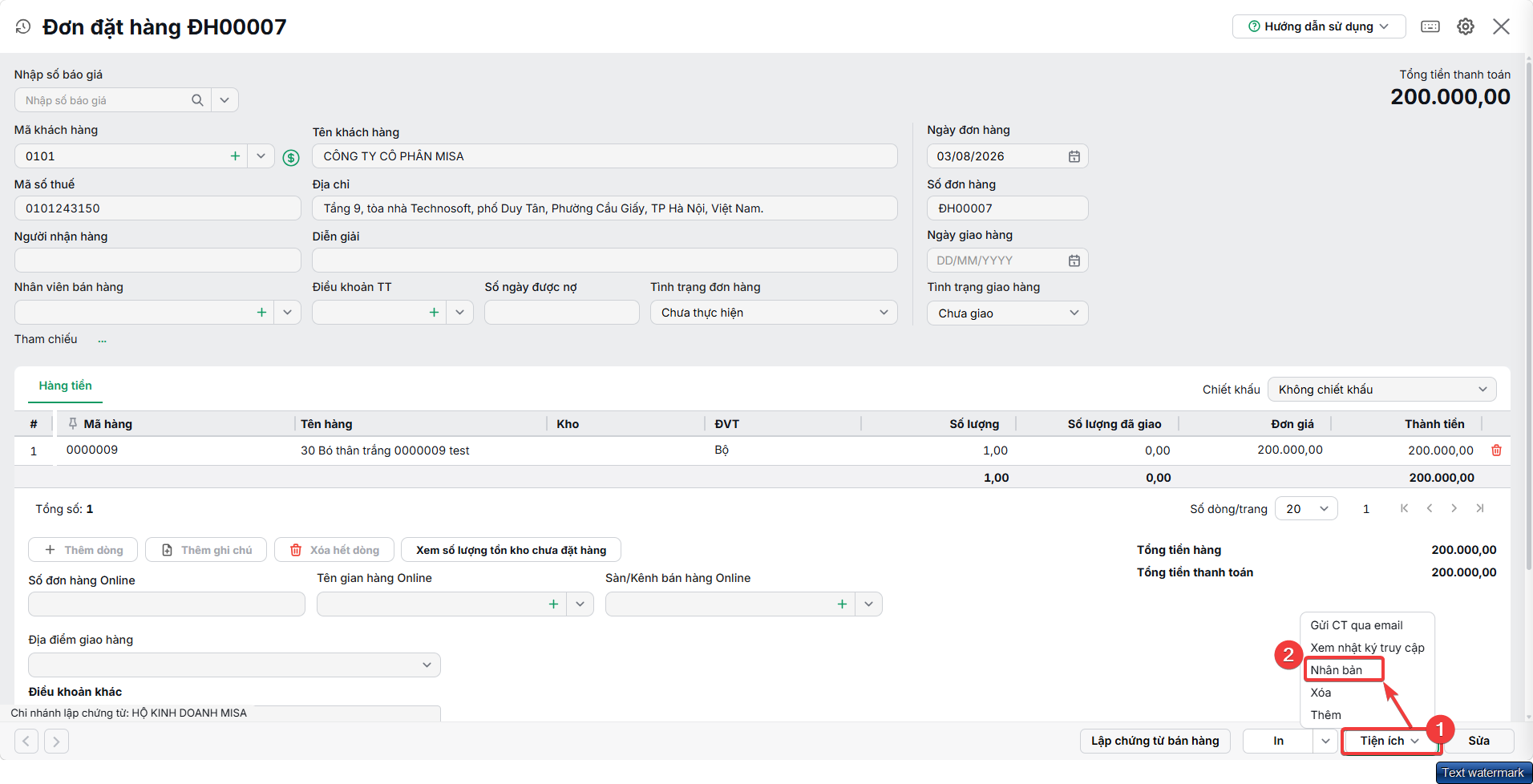The height and width of the screenshot is (784, 1533).
Task: Expand Nhân viên bán hàng dropdown
Action: pos(287,313)
